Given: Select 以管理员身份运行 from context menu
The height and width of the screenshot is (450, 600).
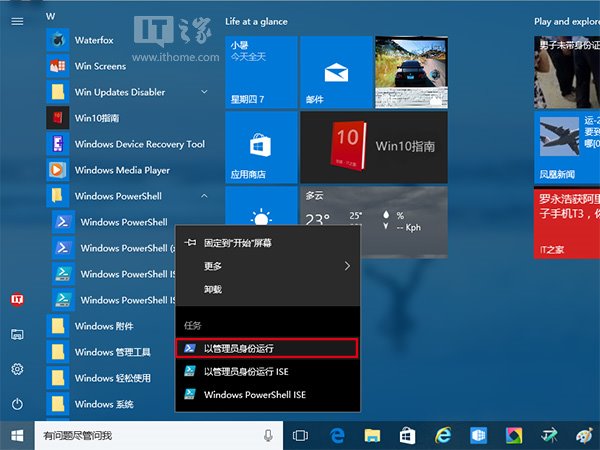Looking at the screenshot, I should point(265,348).
